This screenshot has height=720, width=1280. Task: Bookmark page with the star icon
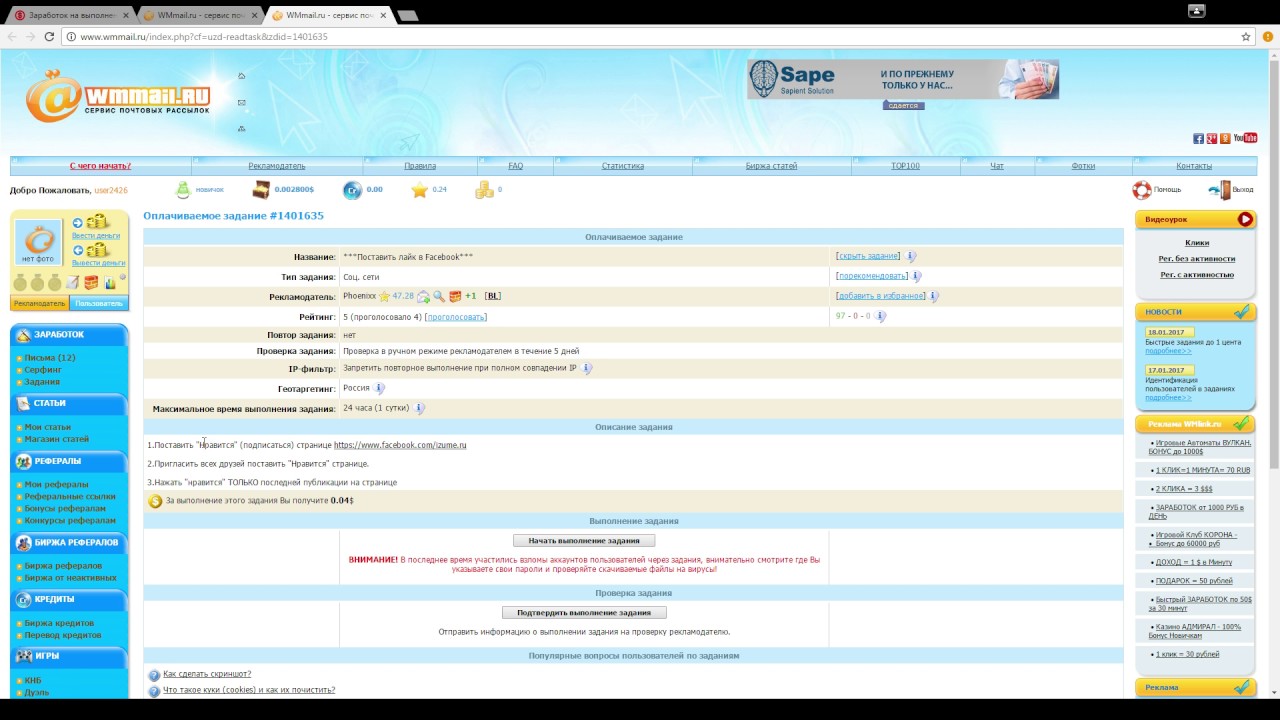click(x=1246, y=37)
